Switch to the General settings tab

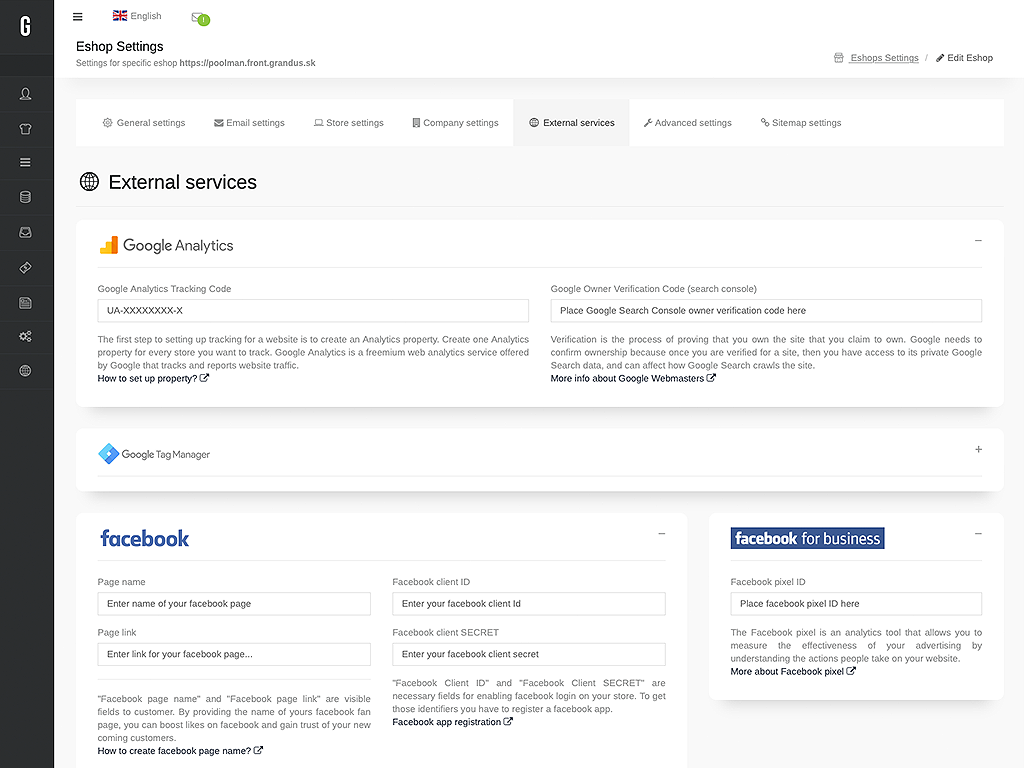(144, 123)
